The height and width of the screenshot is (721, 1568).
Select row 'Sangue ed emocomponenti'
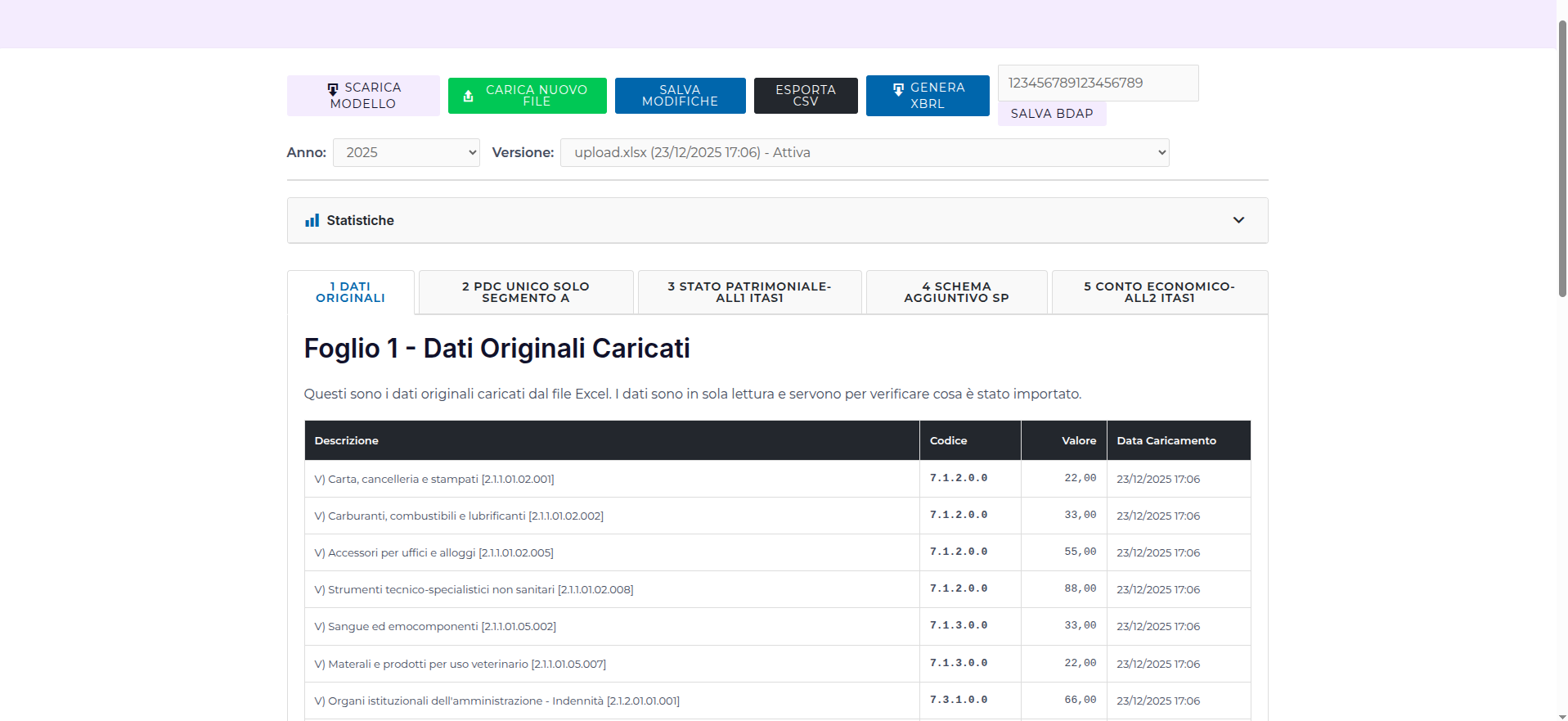pos(778,626)
